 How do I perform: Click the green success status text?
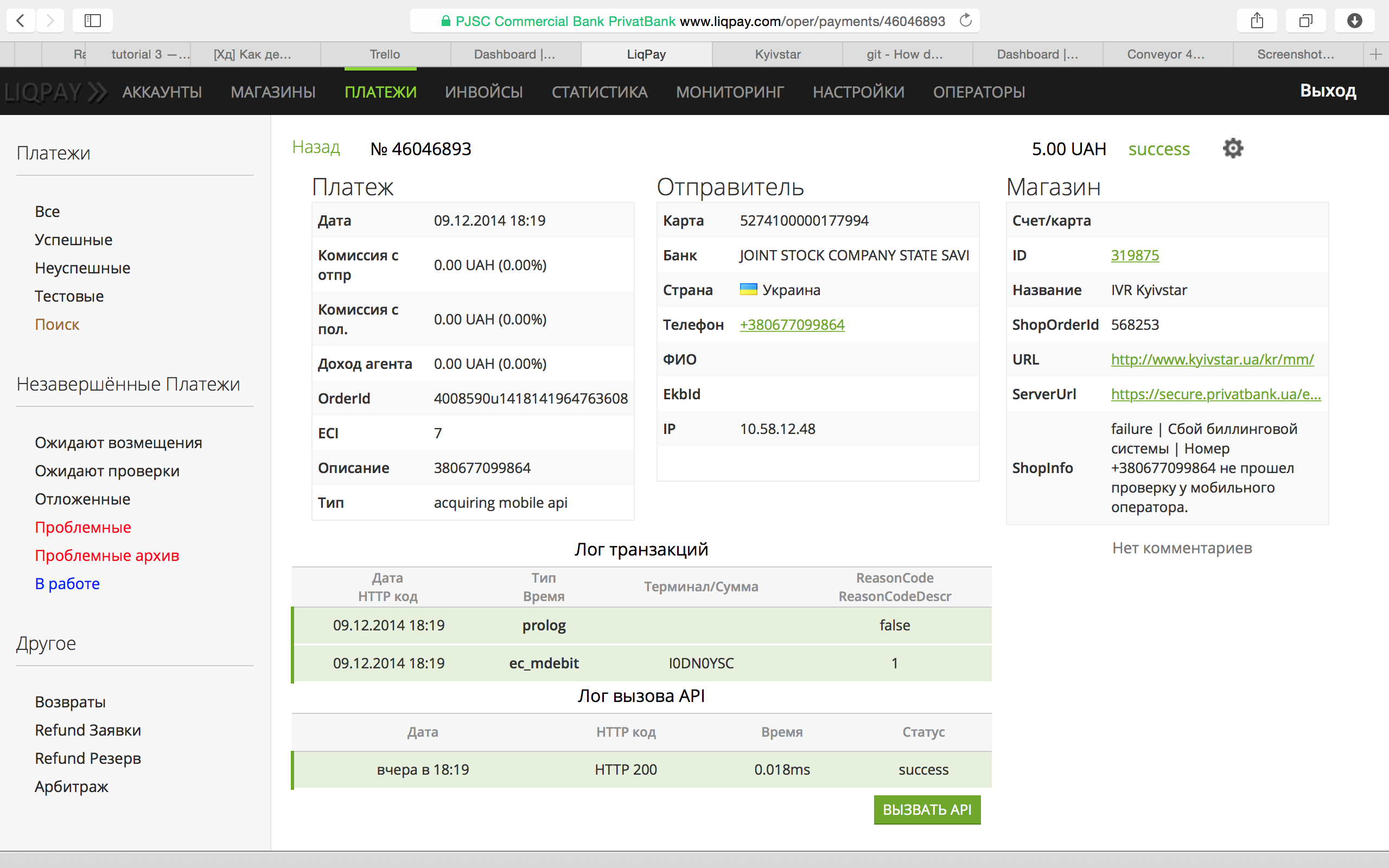[1159, 149]
